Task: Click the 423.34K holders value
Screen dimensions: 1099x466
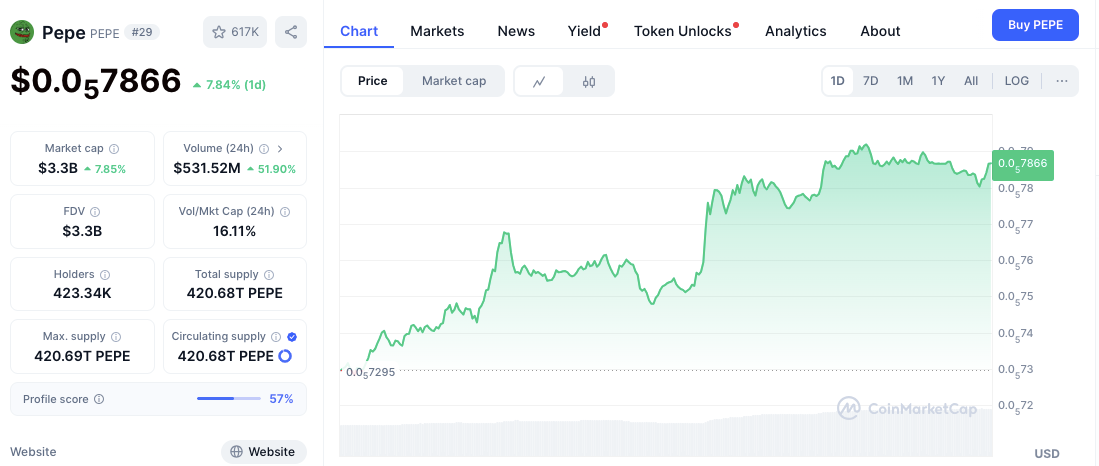Action: (x=82, y=293)
